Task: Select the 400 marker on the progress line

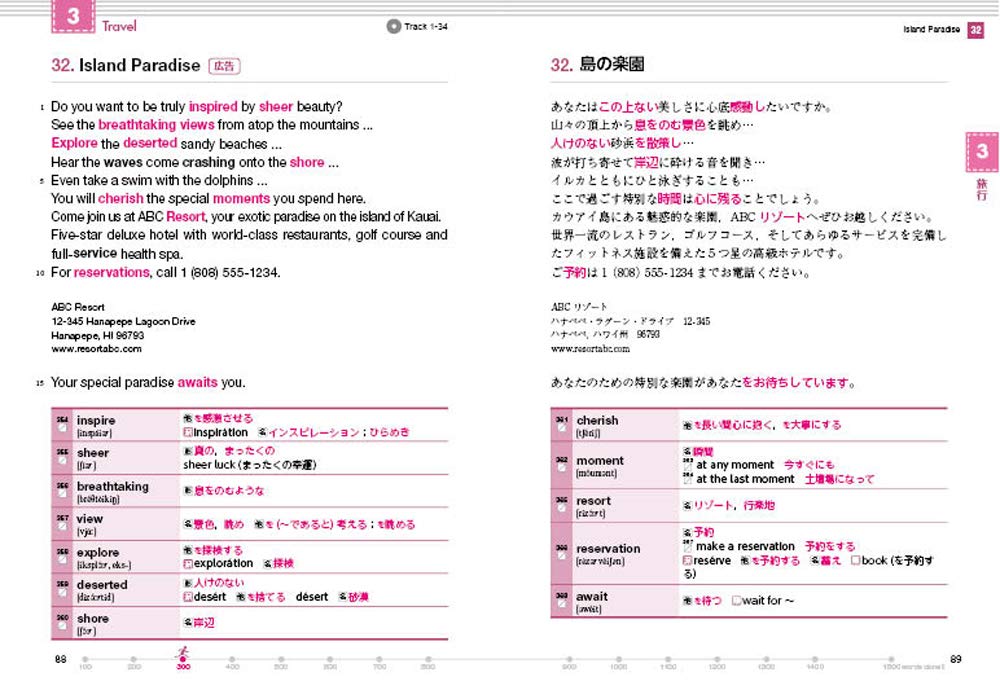Action: click(x=232, y=659)
